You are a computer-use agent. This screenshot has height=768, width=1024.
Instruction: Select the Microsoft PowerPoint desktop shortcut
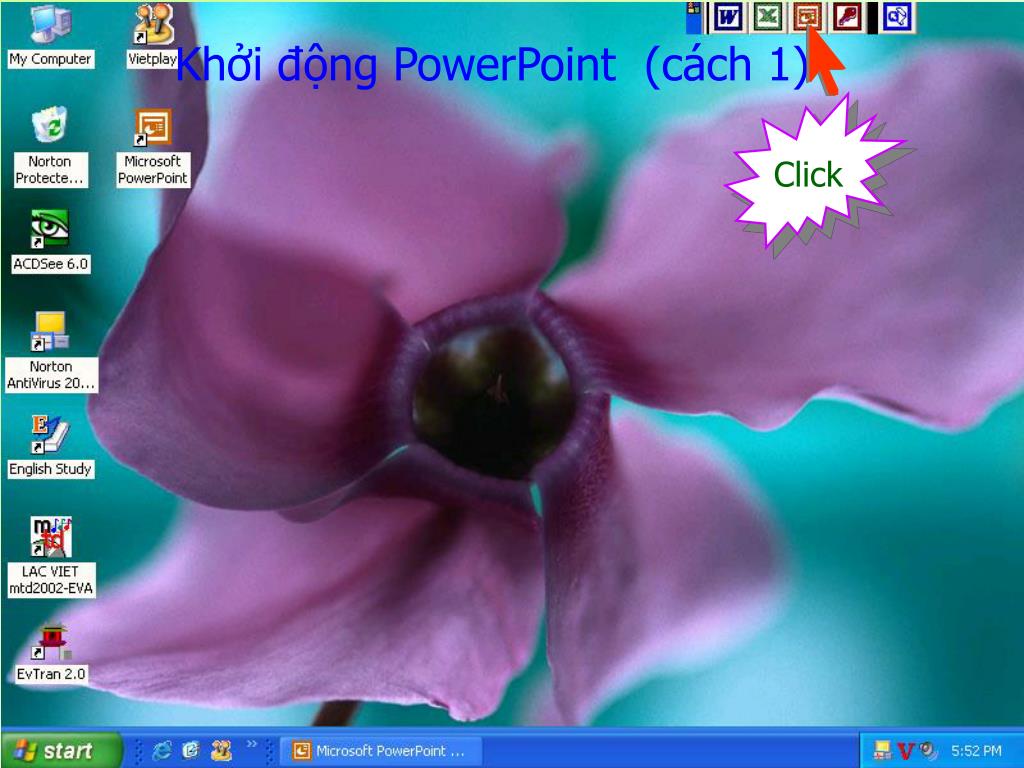point(153,147)
